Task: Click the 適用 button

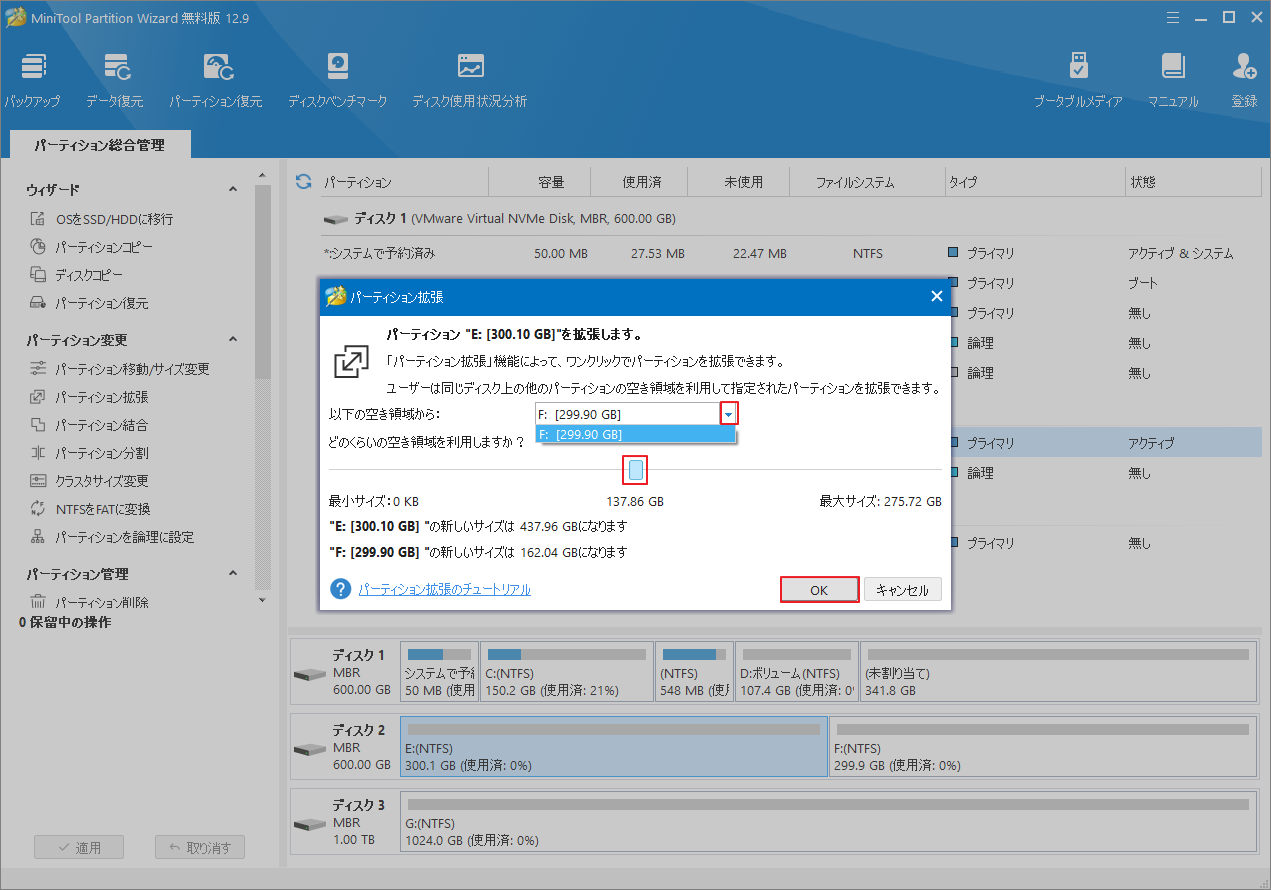Action: click(x=79, y=847)
